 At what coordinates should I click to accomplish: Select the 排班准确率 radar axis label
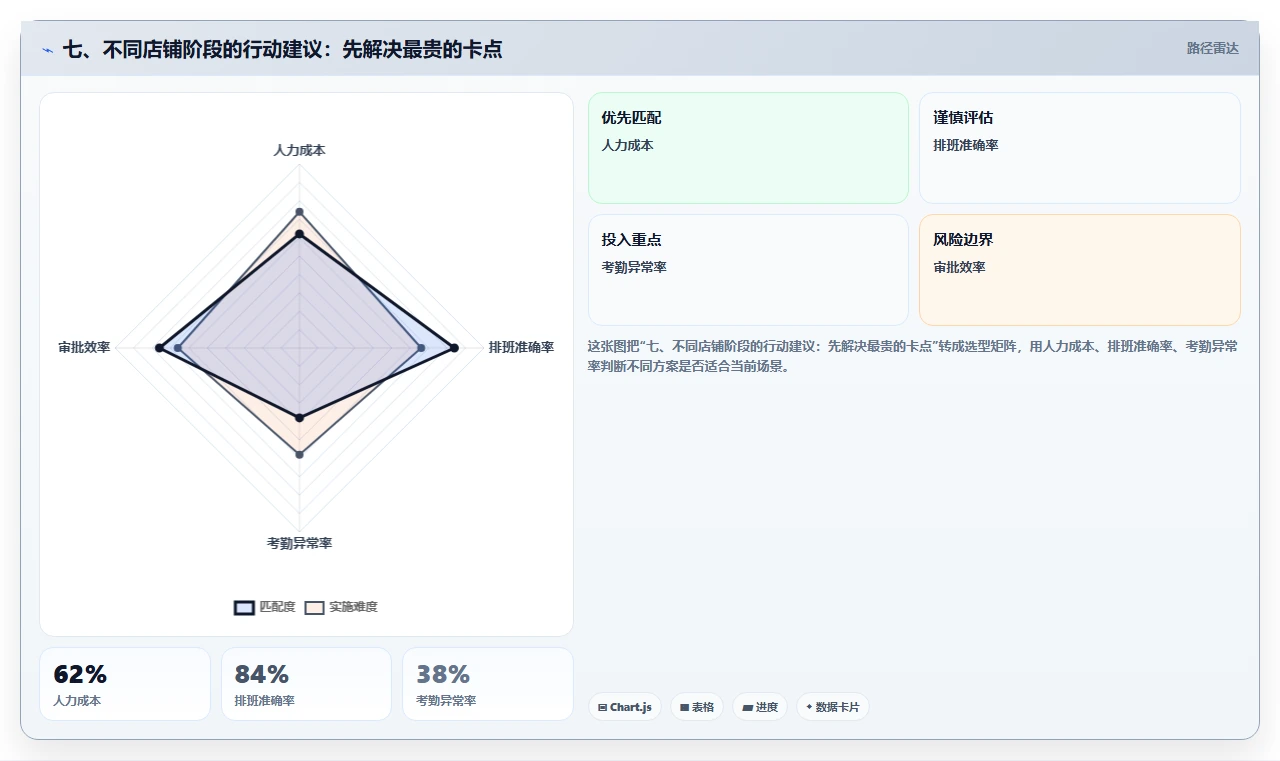(x=521, y=347)
